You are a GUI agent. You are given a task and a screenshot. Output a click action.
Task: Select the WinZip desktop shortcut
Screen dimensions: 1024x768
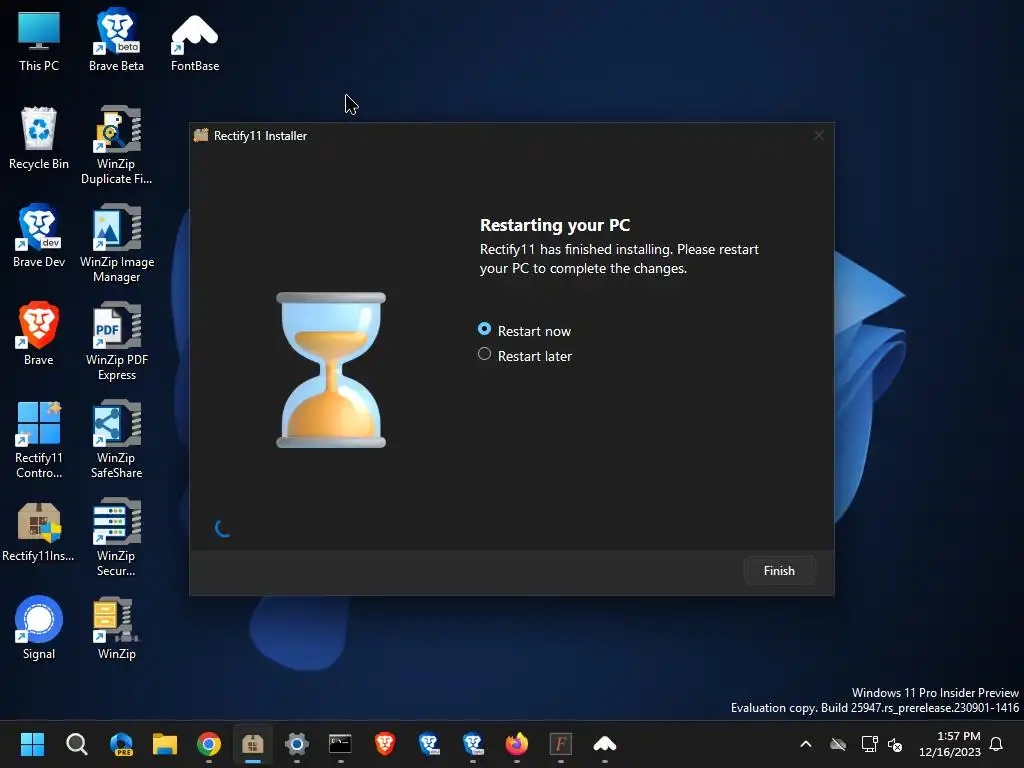click(116, 628)
